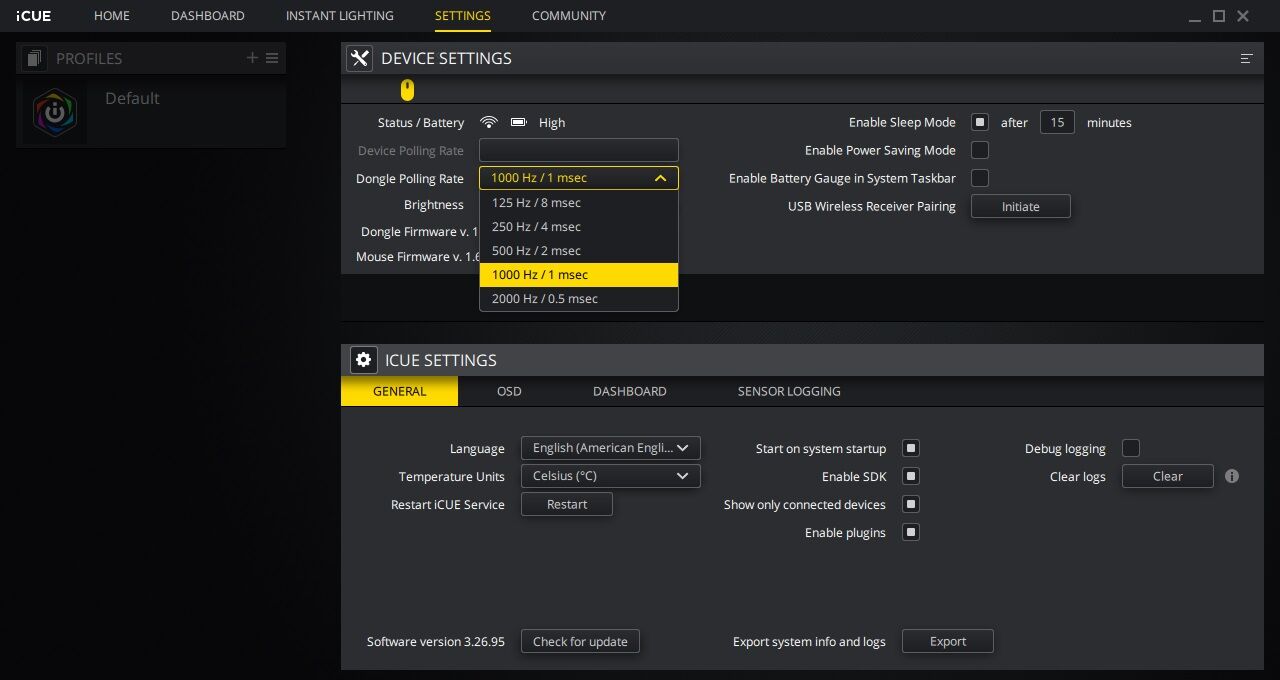This screenshot has height=680, width=1280.
Task: Choose 250 Hz / 4 msec polling rate
Action: pos(579,226)
